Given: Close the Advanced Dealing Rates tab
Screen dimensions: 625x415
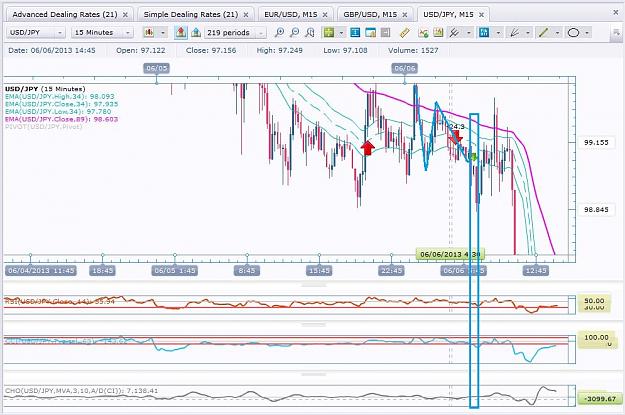Looking at the screenshot, I should pos(125,15).
